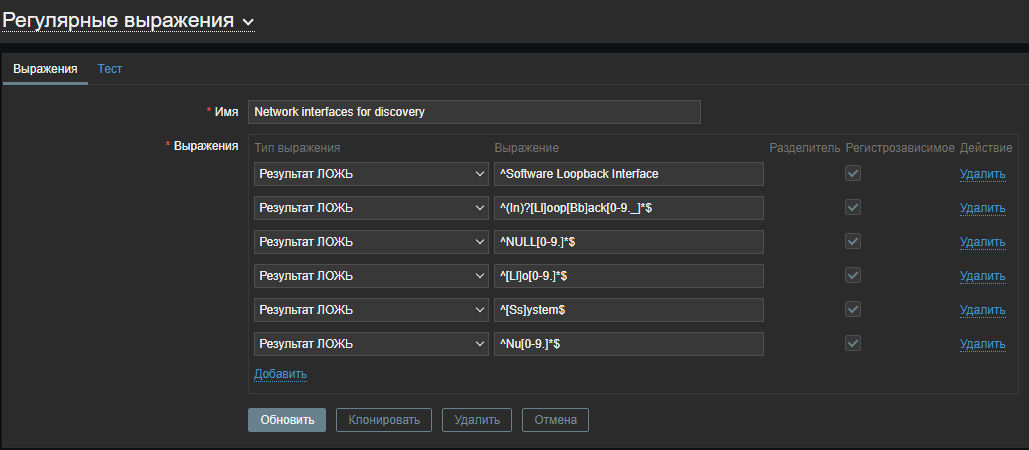The width and height of the screenshot is (1029, 450).
Task: Expand type dropdown for ^NULL[0-9.]*$ row
Action: coord(371,242)
